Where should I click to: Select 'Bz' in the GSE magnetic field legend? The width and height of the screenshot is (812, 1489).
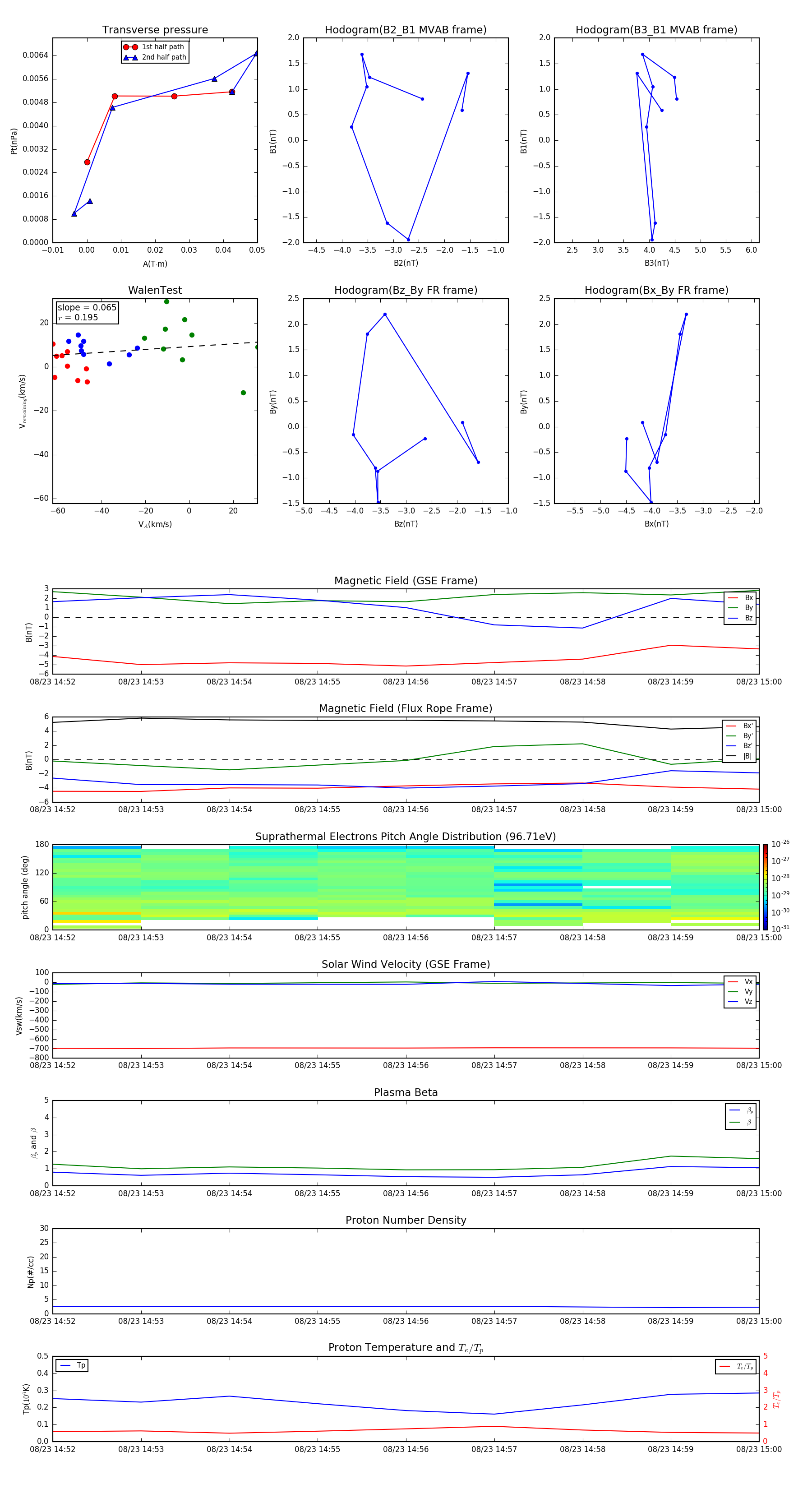740,618
